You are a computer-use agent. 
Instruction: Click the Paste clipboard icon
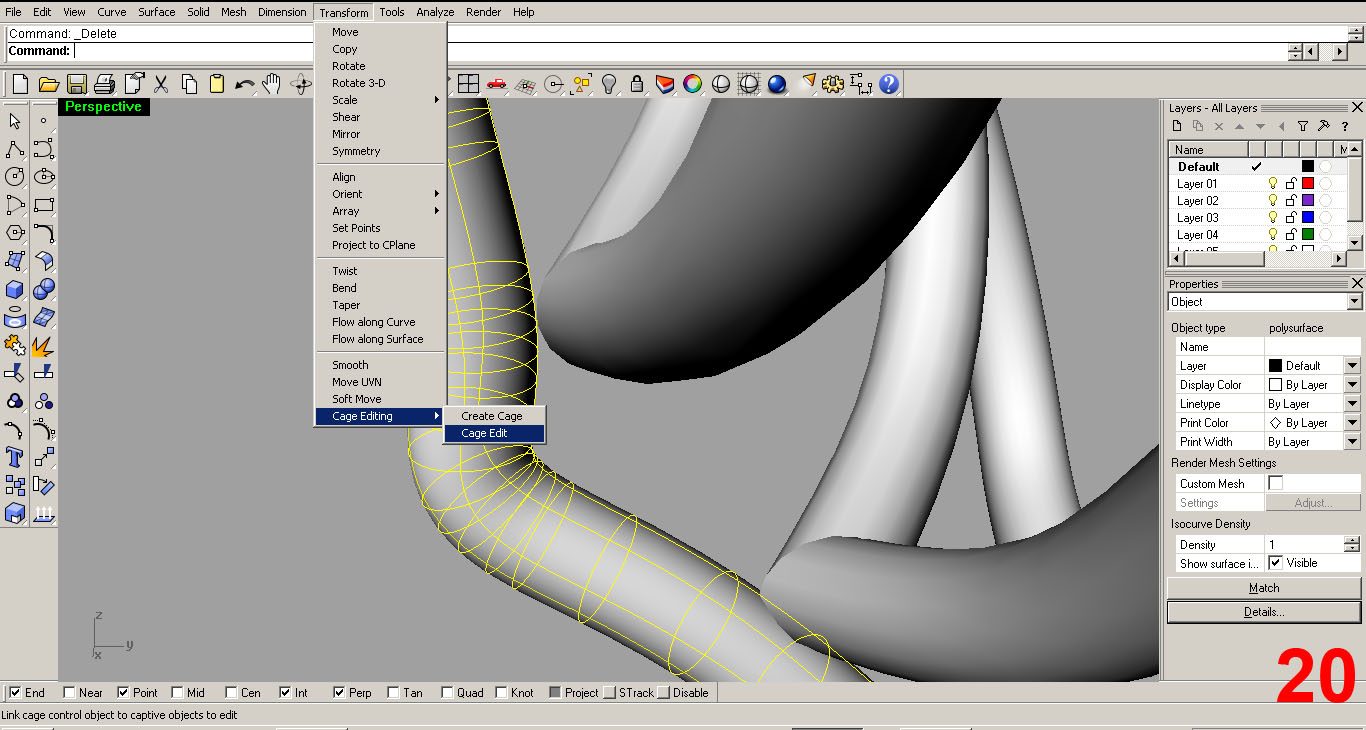point(217,84)
